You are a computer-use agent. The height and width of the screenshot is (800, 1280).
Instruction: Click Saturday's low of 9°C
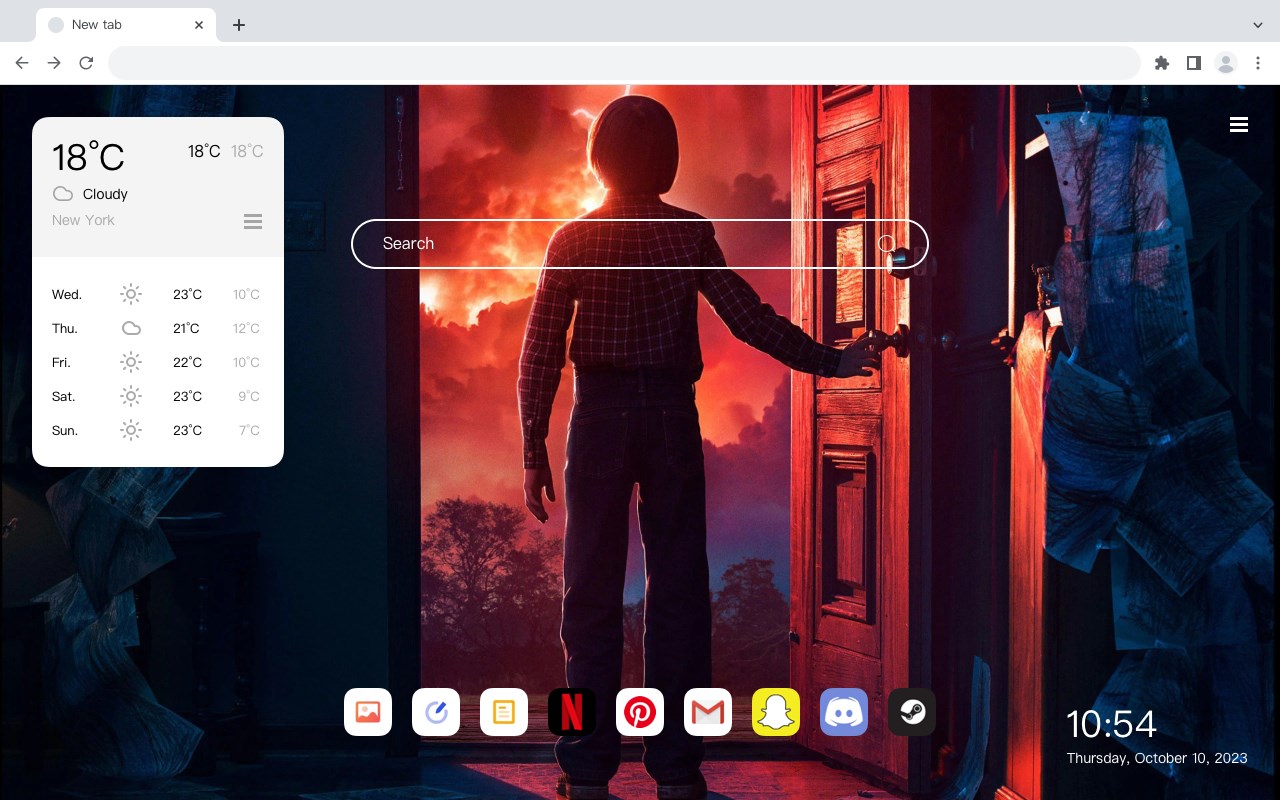click(249, 396)
